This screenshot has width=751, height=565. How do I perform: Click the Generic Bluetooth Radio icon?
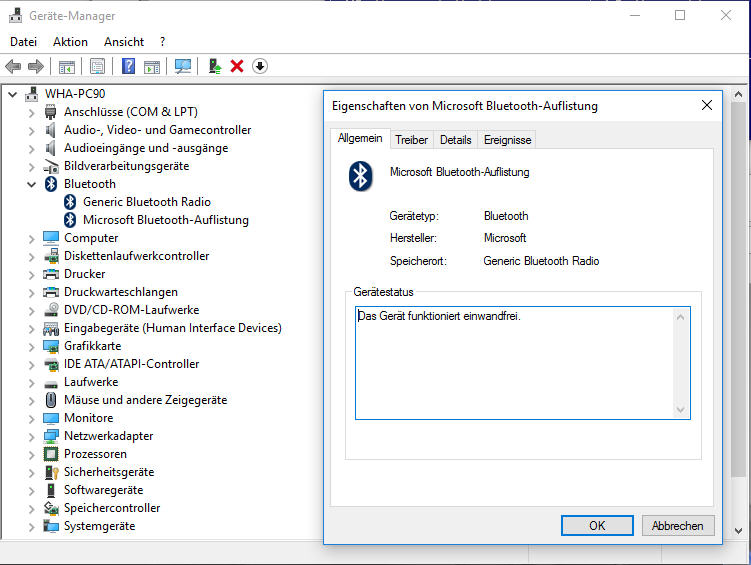pos(70,202)
